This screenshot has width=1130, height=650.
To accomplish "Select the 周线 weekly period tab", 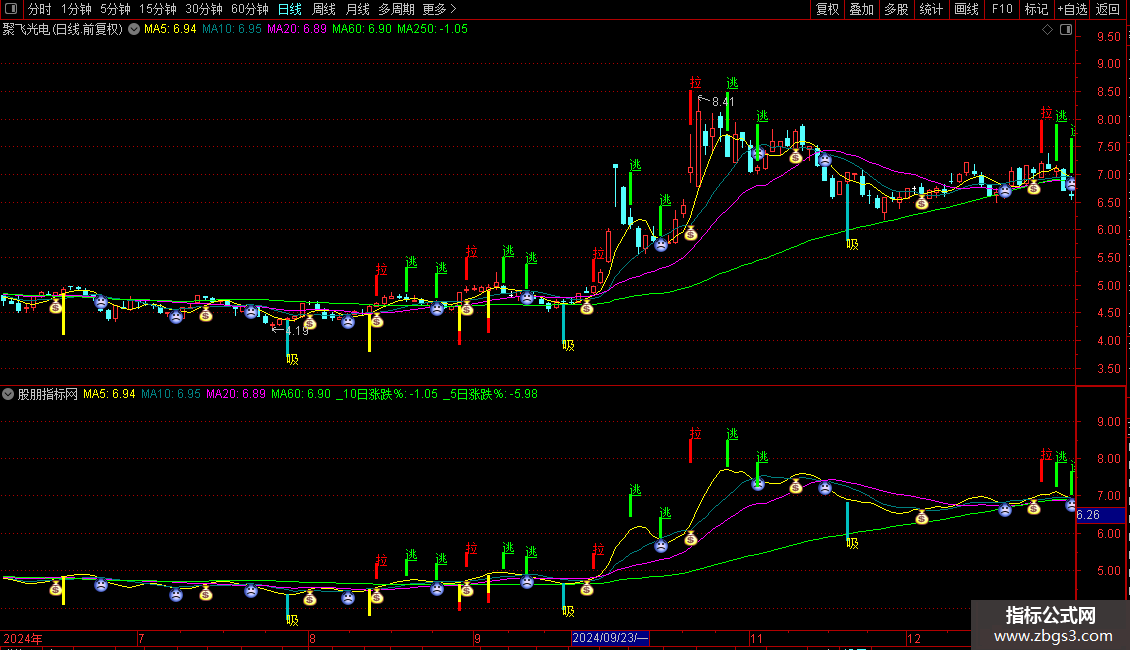I will [324, 9].
